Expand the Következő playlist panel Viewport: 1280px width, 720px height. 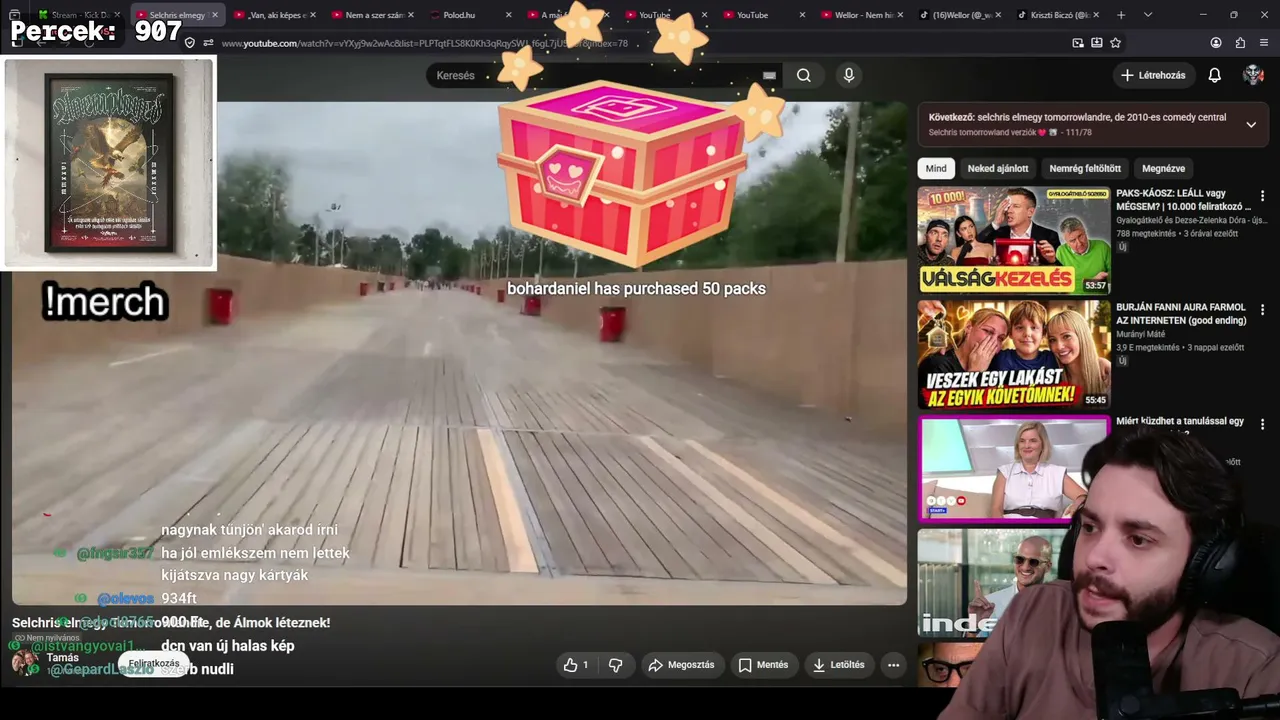1251,124
